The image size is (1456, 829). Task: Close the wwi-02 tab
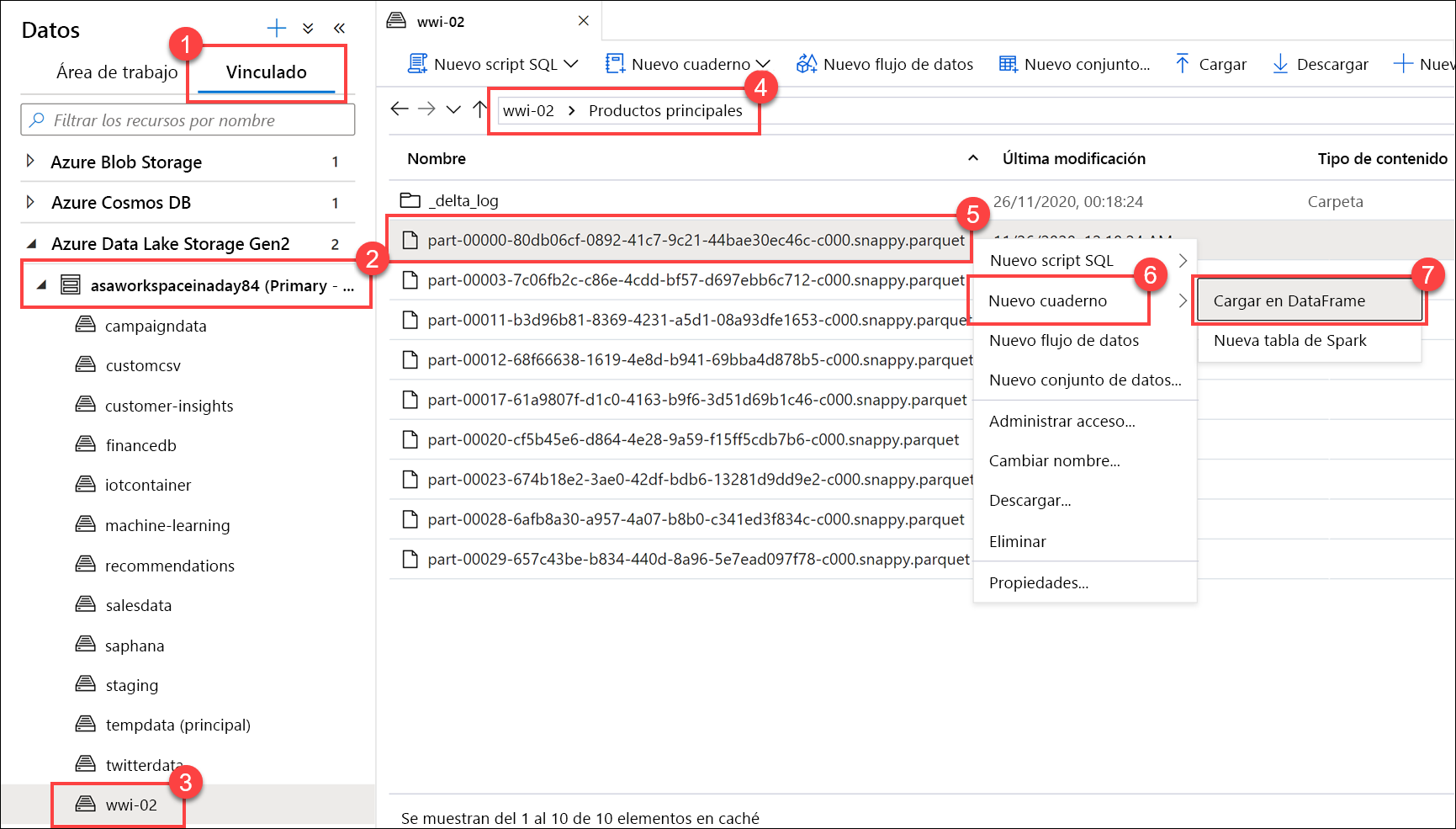tap(584, 20)
